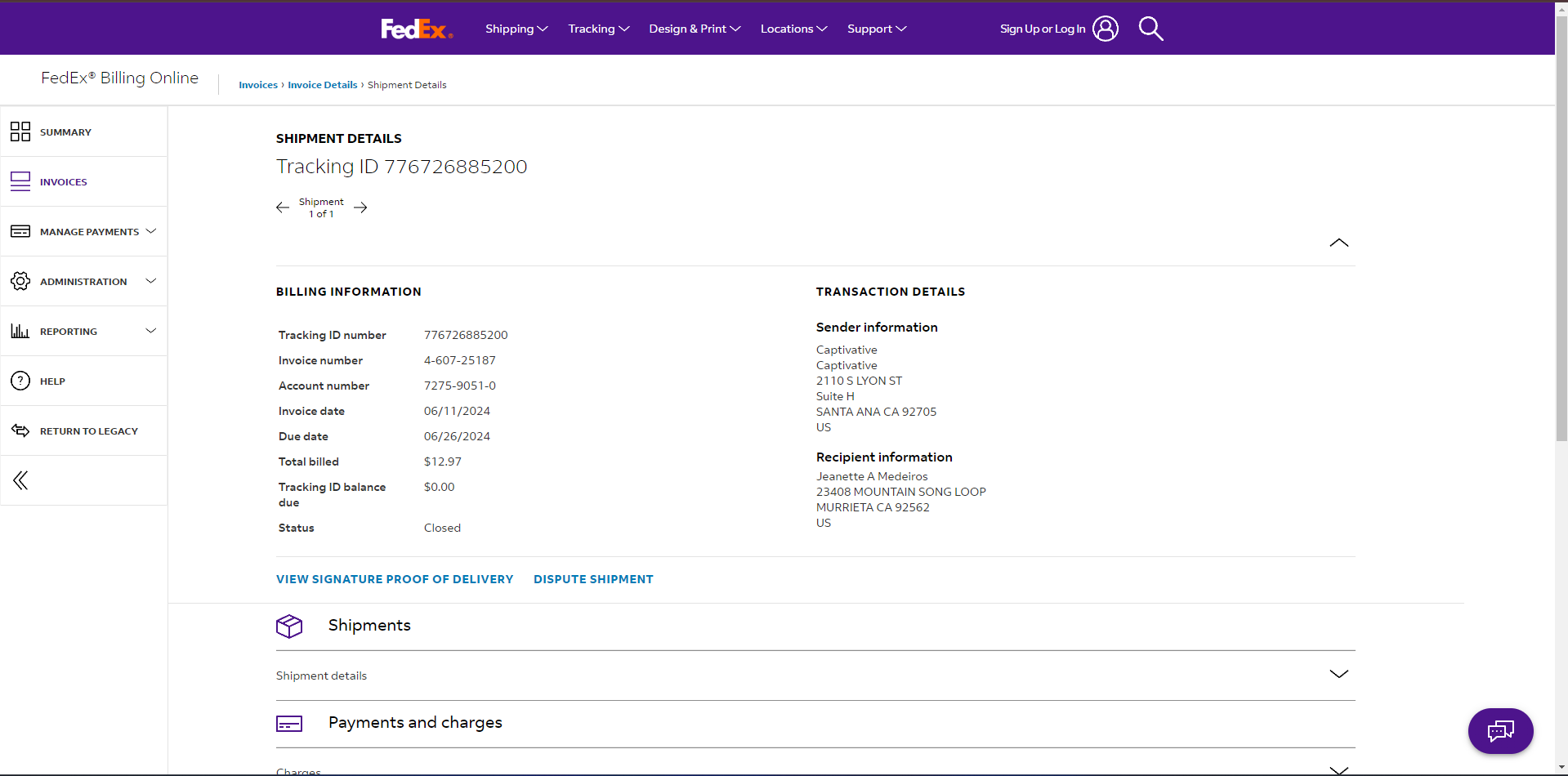The width and height of the screenshot is (1568, 776).
Task: Click the Administration gear icon
Action: click(20, 281)
